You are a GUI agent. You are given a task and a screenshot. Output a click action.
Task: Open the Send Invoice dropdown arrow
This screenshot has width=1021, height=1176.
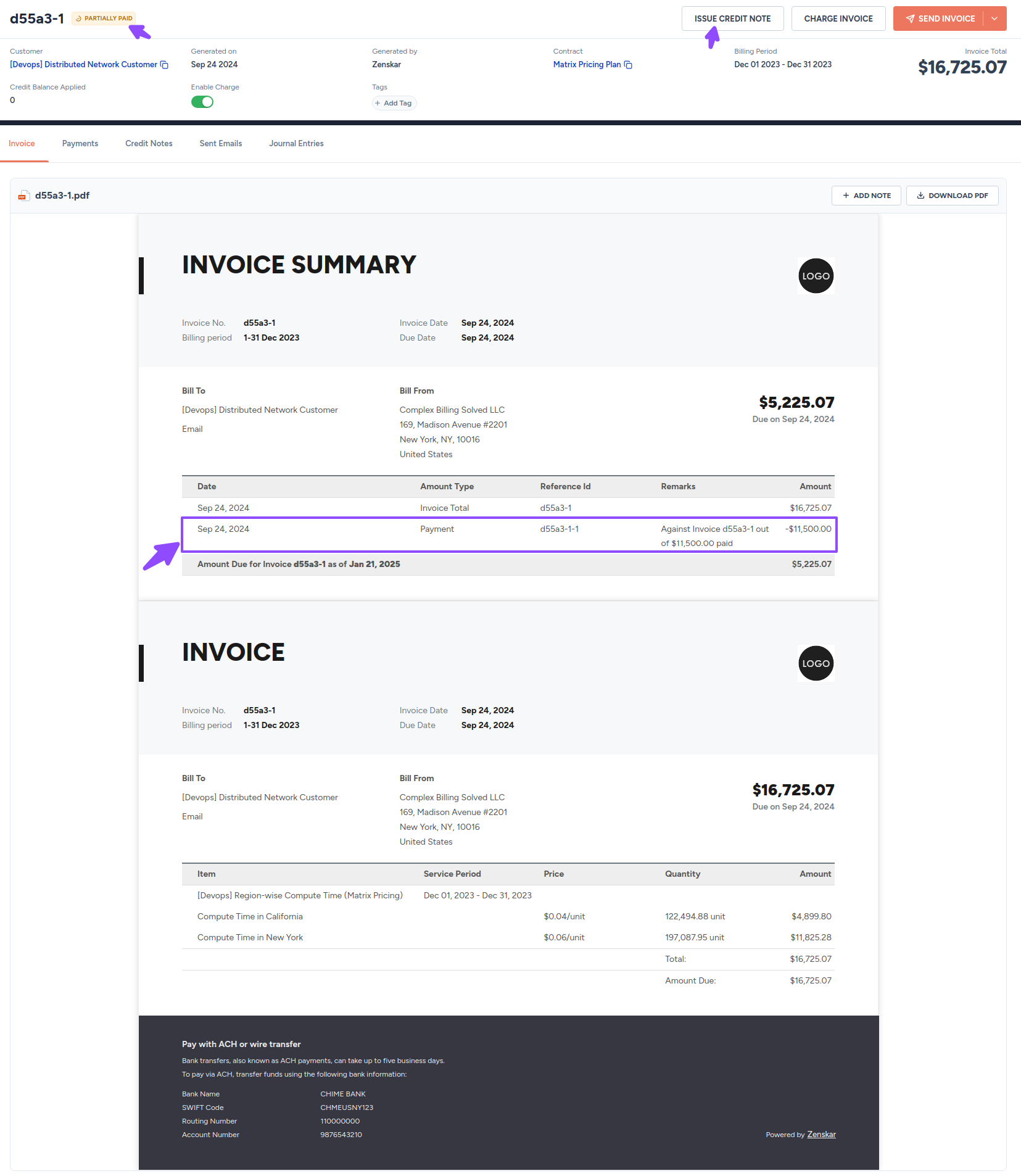994,19
